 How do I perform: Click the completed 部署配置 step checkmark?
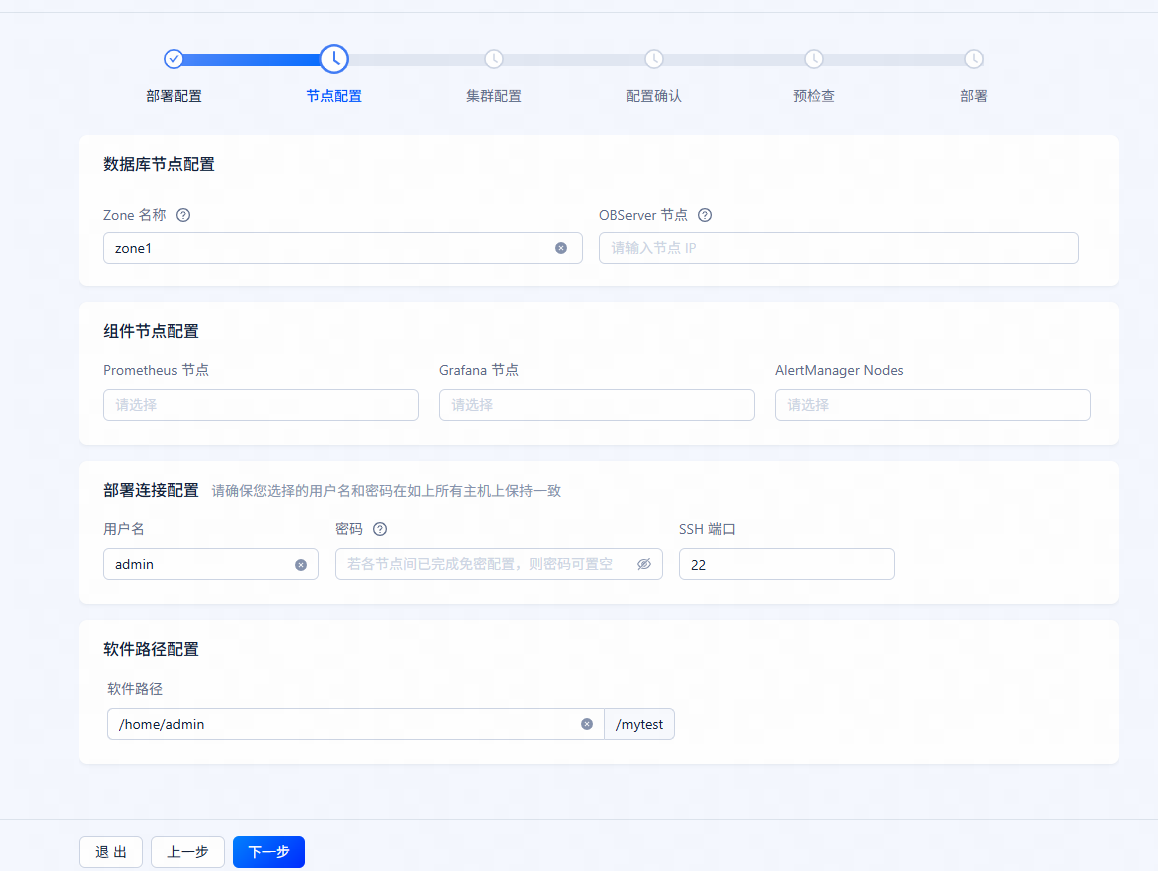[x=174, y=59]
